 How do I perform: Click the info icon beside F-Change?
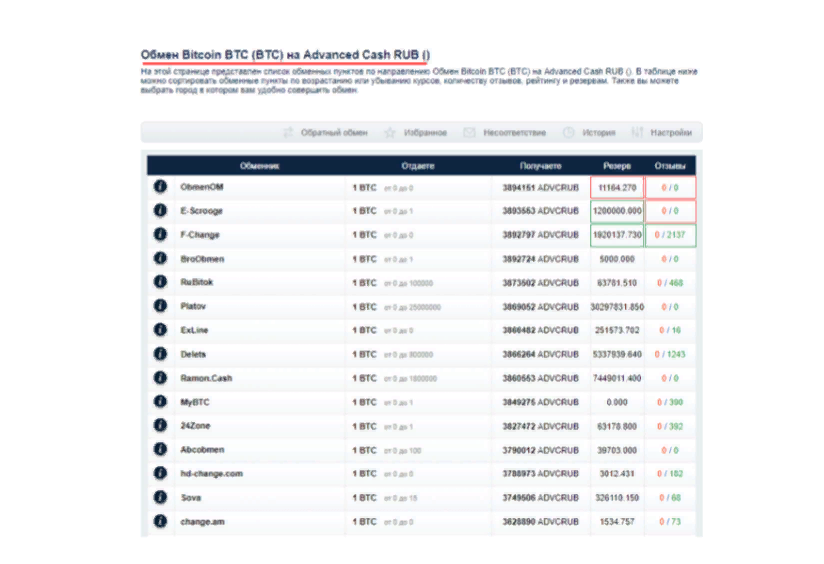click(x=159, y=235)
